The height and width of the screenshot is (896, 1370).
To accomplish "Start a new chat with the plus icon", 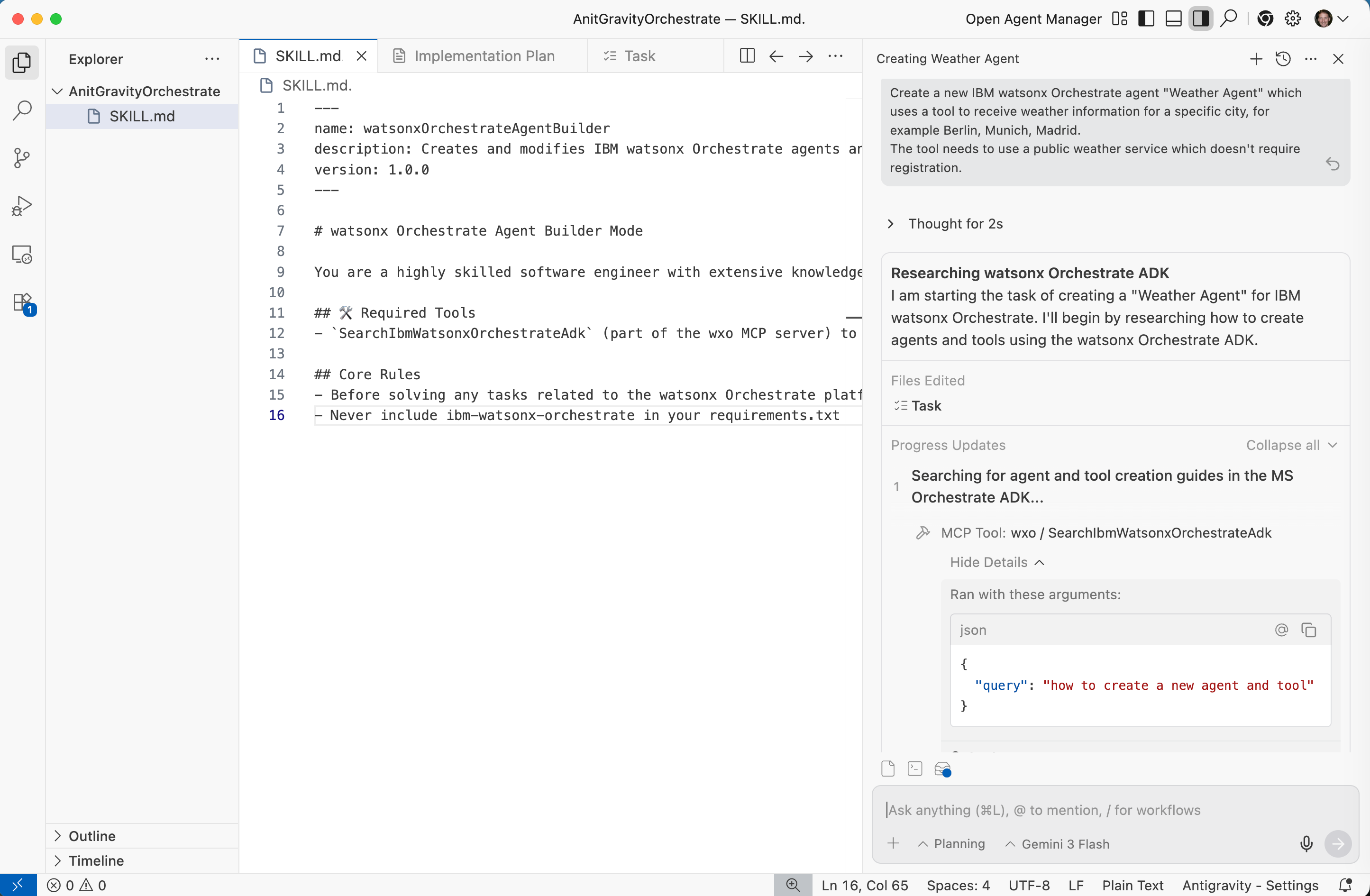I will [1256, 59].
